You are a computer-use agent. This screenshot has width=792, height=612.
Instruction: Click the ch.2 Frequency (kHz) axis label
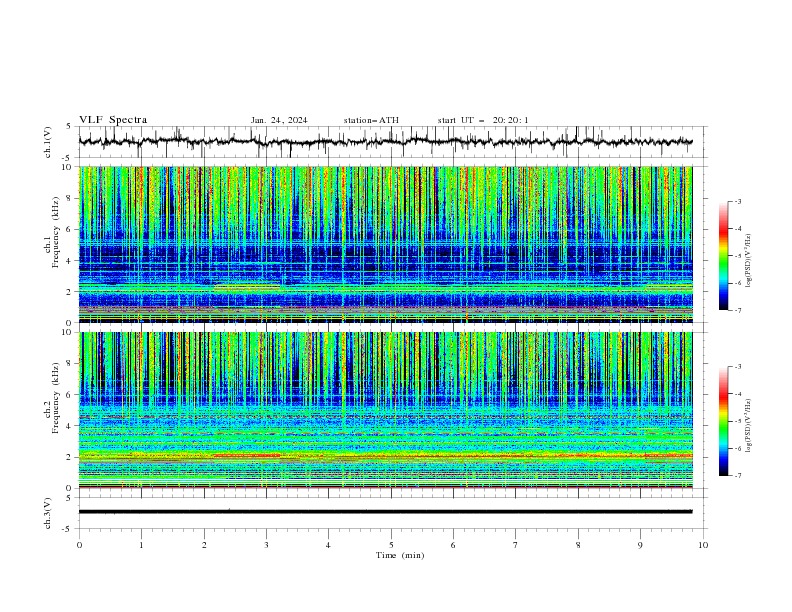point(52,398)
